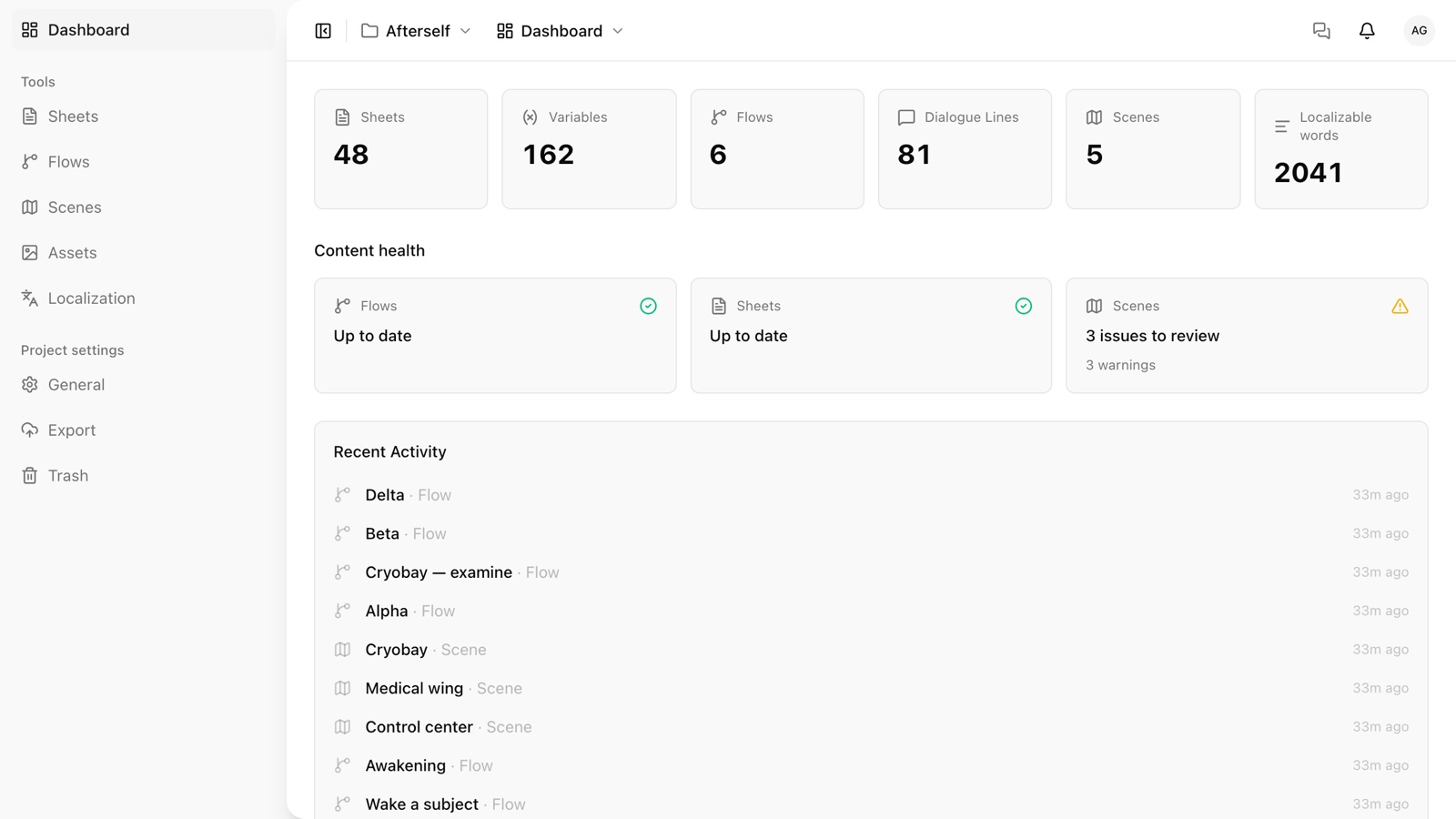Open the Medical wing scene entry
This screenshot has height=819, width=1456.
[x=871, y=689]
